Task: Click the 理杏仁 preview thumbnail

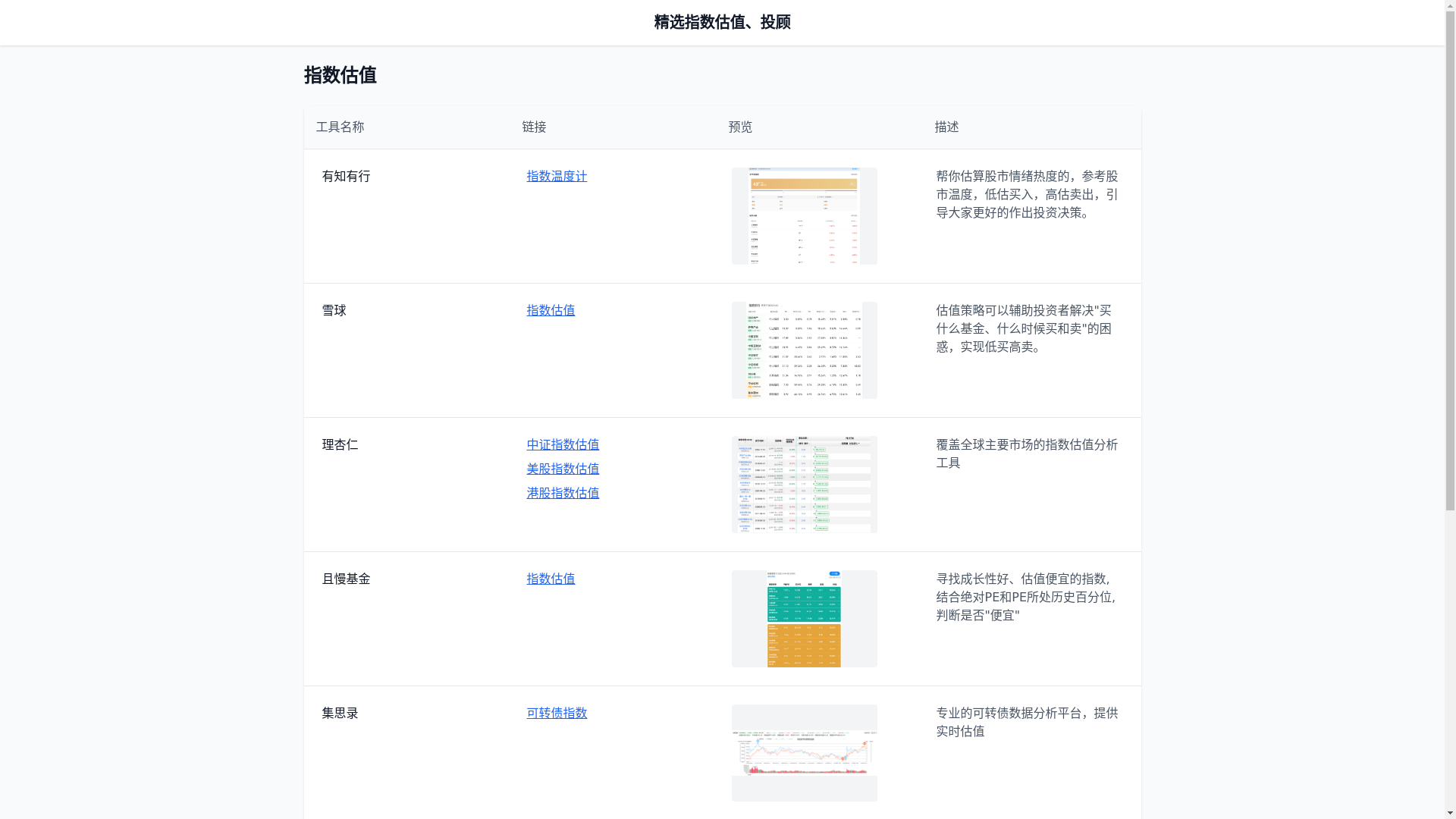Action: click(x=804, y=485)
